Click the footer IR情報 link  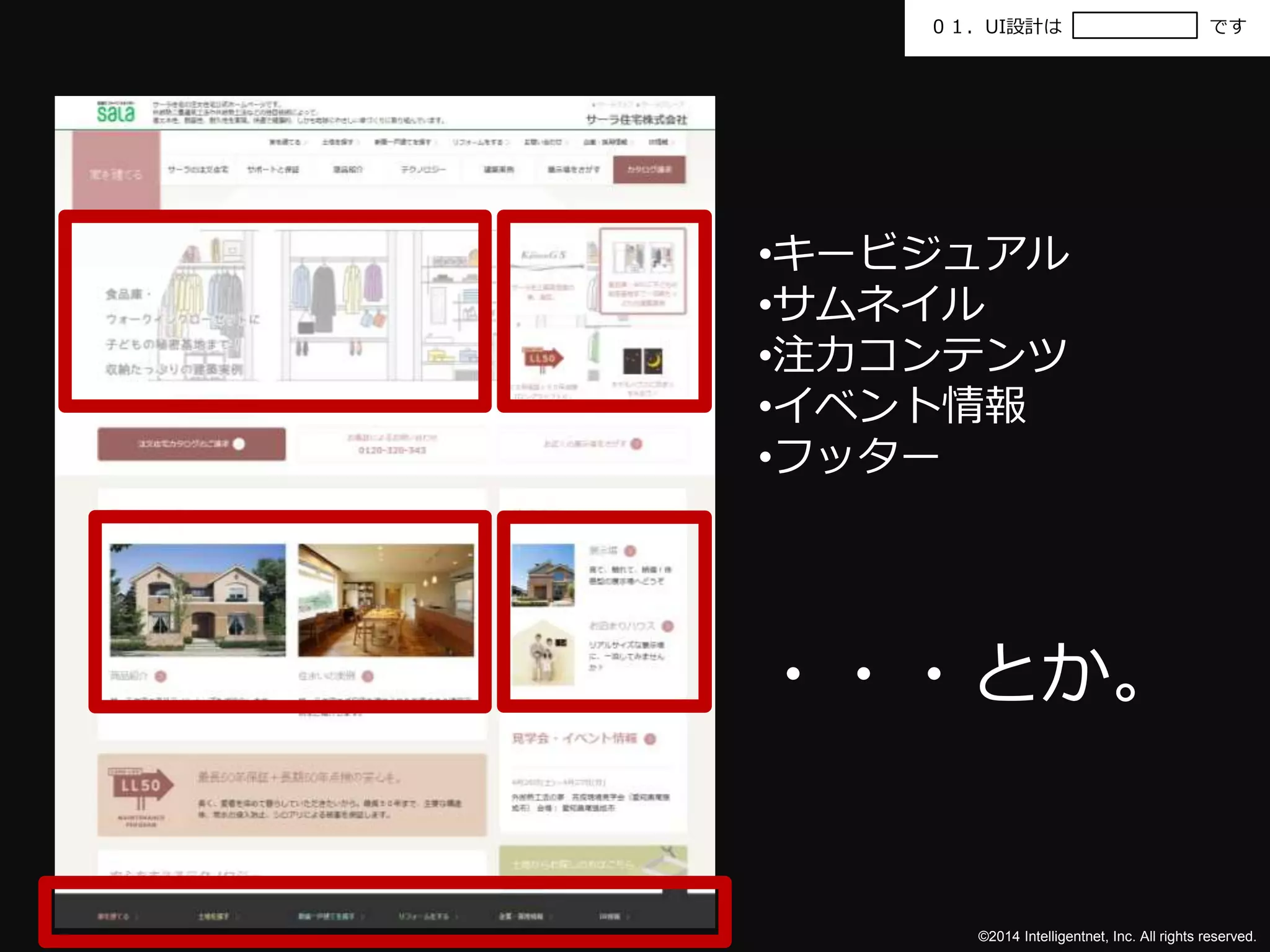[x=610, y=916]
